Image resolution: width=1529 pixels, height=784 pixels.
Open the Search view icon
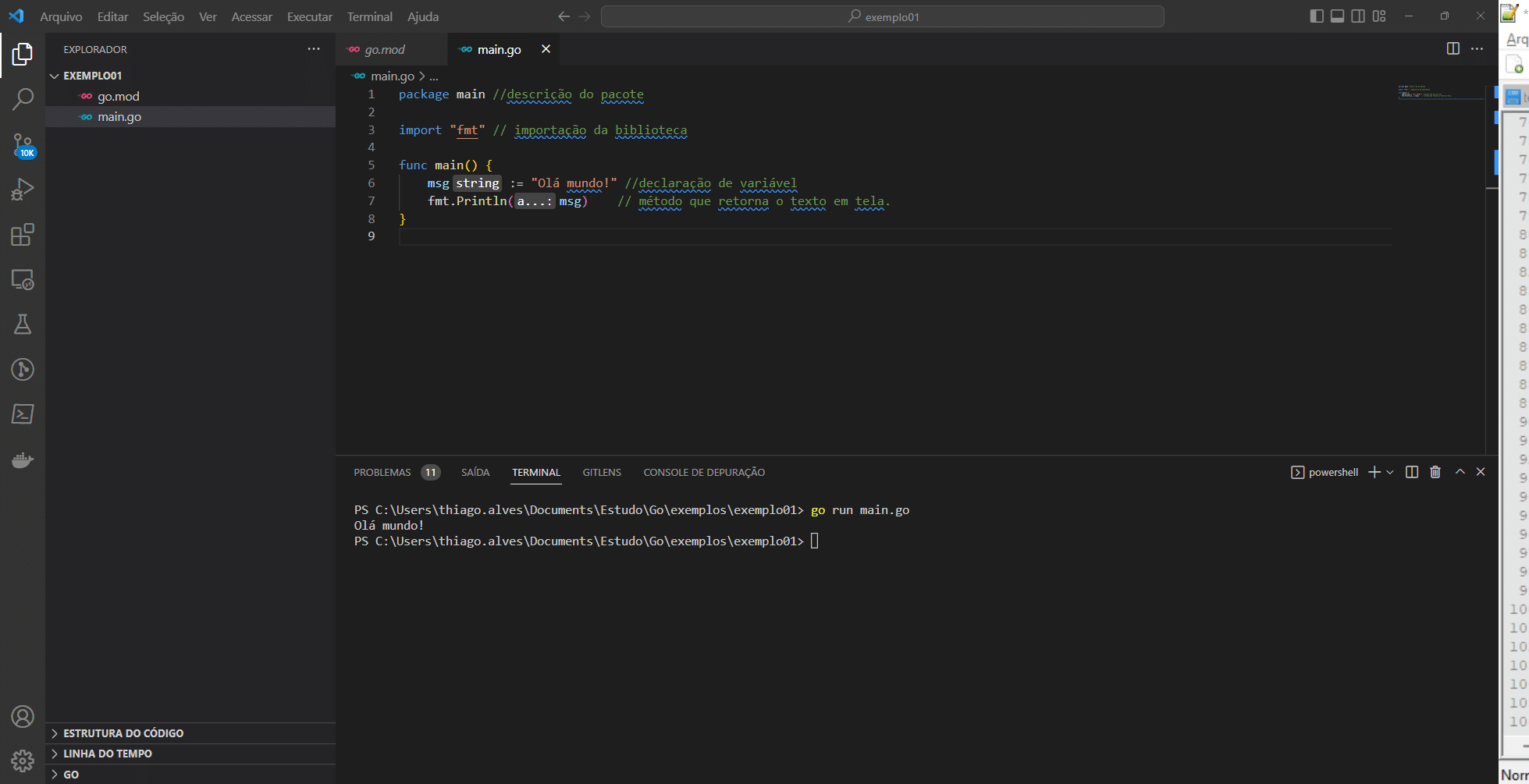[23, 99]
